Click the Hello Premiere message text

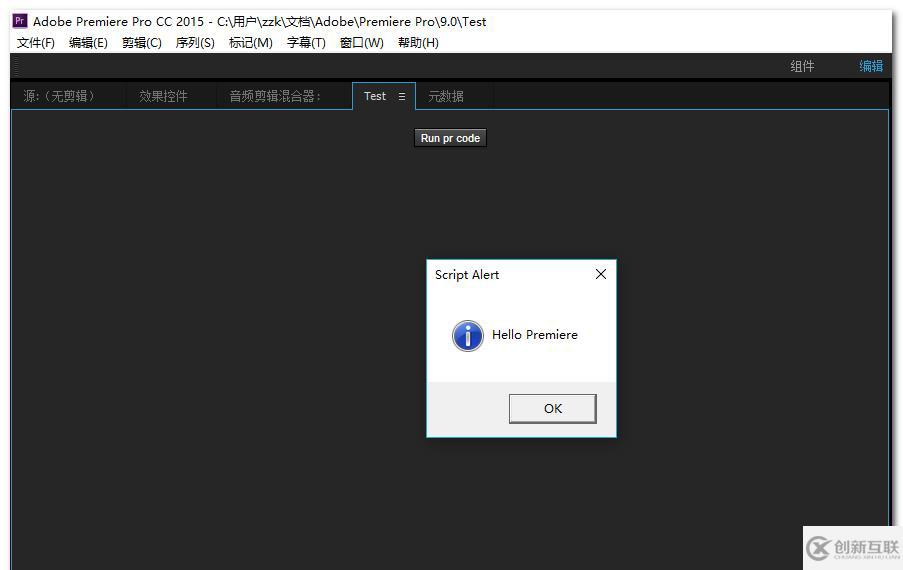pos(534,335)
